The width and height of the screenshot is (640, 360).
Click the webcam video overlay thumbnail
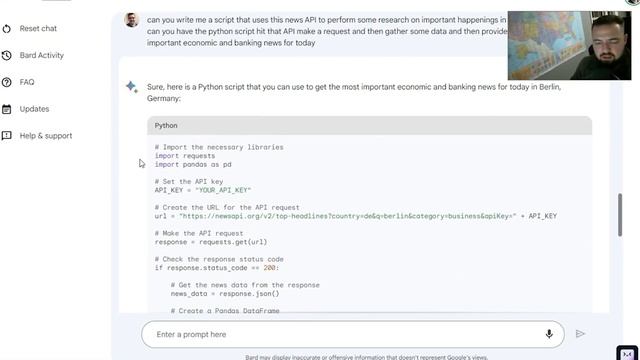(x=569, y=45)
